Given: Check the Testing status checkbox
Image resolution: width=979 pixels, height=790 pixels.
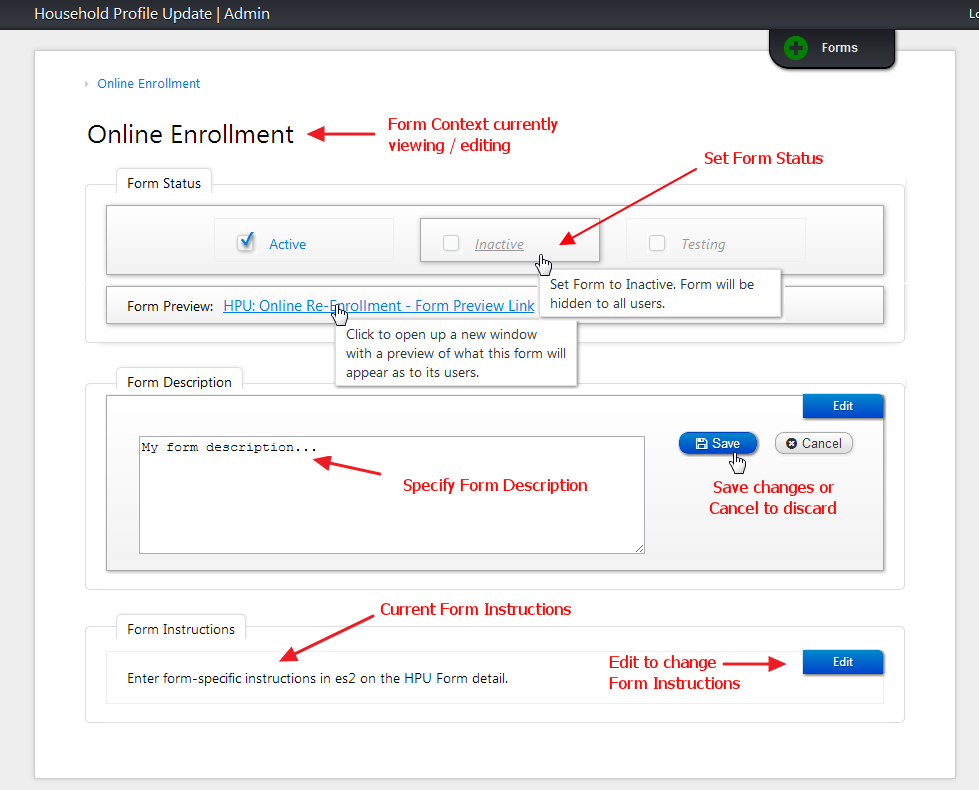Looking at the screenshot, I should pos(657,243).
